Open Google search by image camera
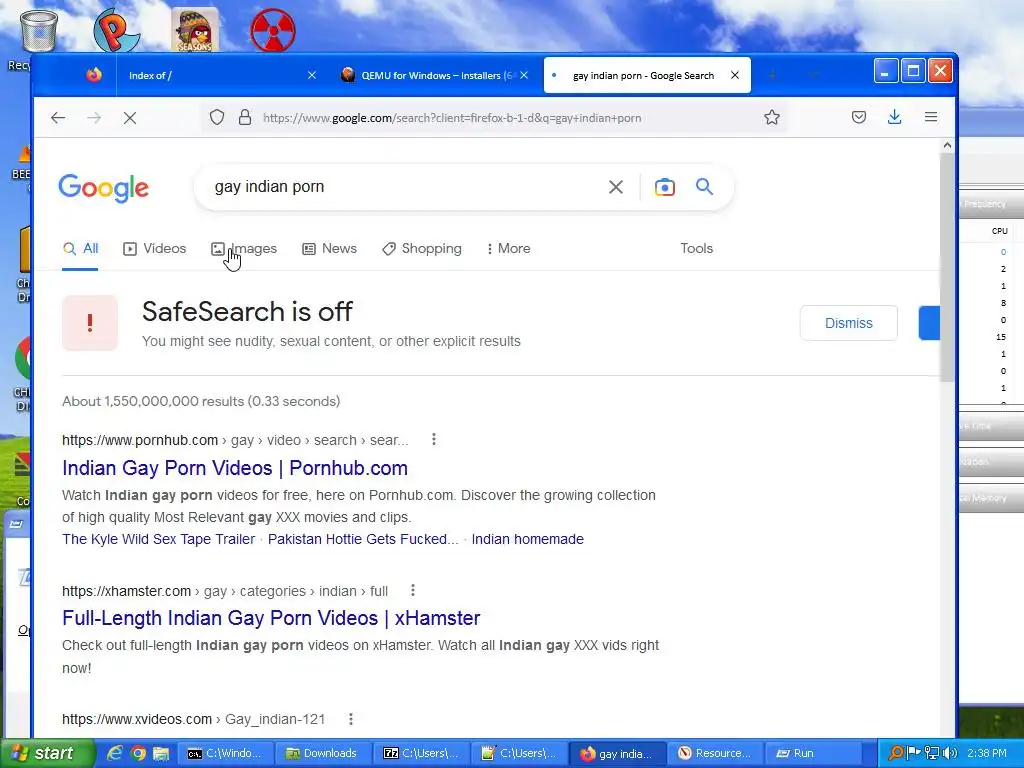This screenshot has height=768, width=1024. pos(665,187)
